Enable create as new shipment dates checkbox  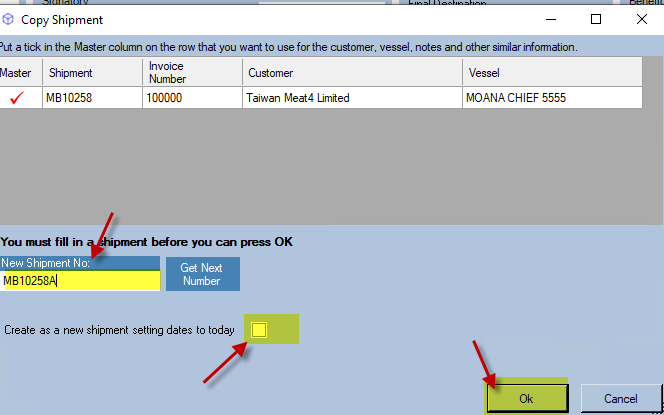[259, 330]
